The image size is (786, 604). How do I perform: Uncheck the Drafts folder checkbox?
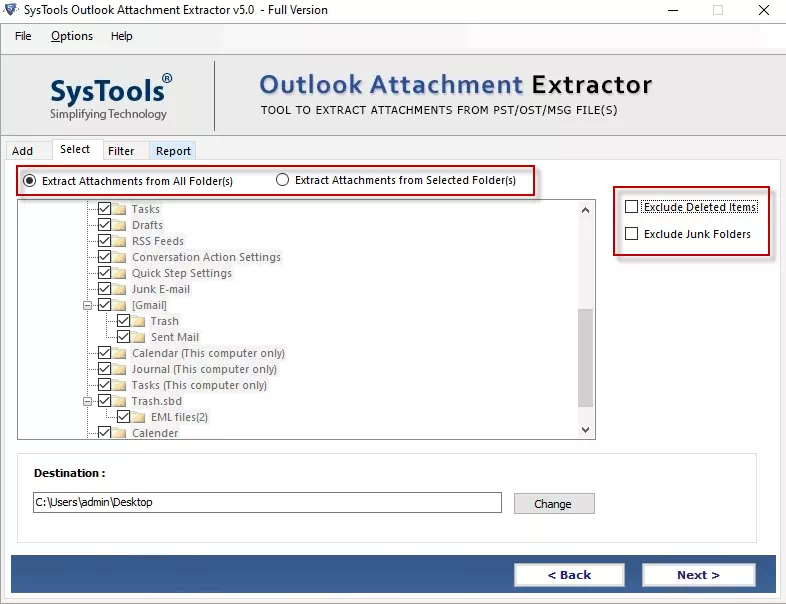coord(104,224)
